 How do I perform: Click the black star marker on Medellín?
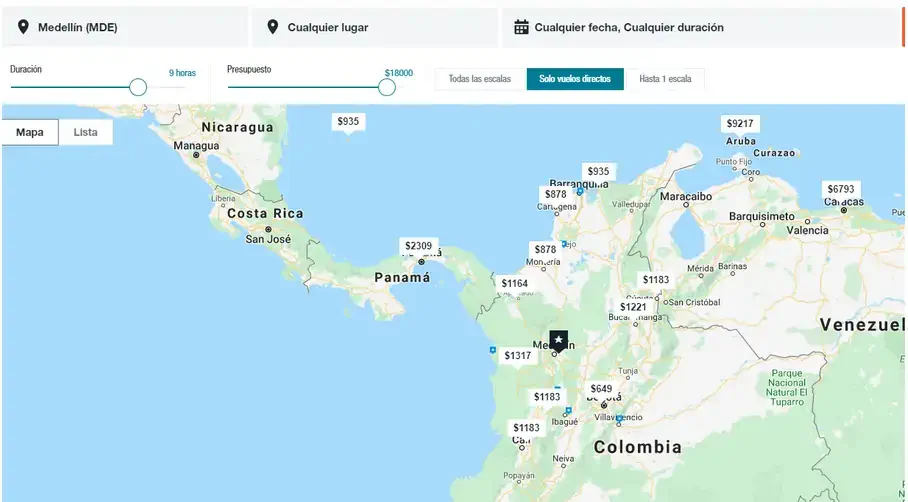click(559, 341)
